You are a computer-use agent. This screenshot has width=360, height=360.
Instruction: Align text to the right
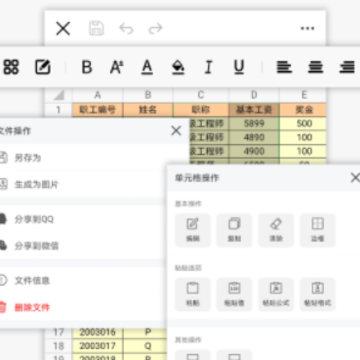tap(347, 67)
